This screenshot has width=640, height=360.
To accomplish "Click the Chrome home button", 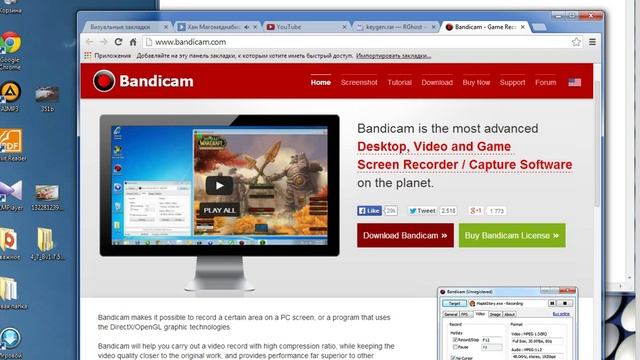I will click(133, 42).
